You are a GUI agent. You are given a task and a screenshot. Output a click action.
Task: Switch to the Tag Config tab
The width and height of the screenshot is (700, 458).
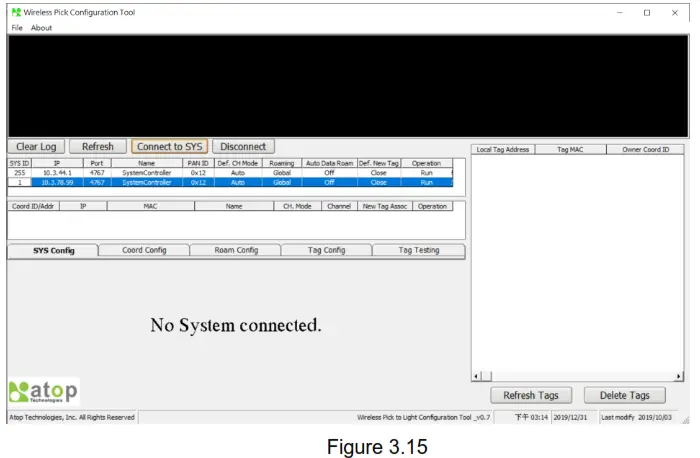tap(327, 250)
